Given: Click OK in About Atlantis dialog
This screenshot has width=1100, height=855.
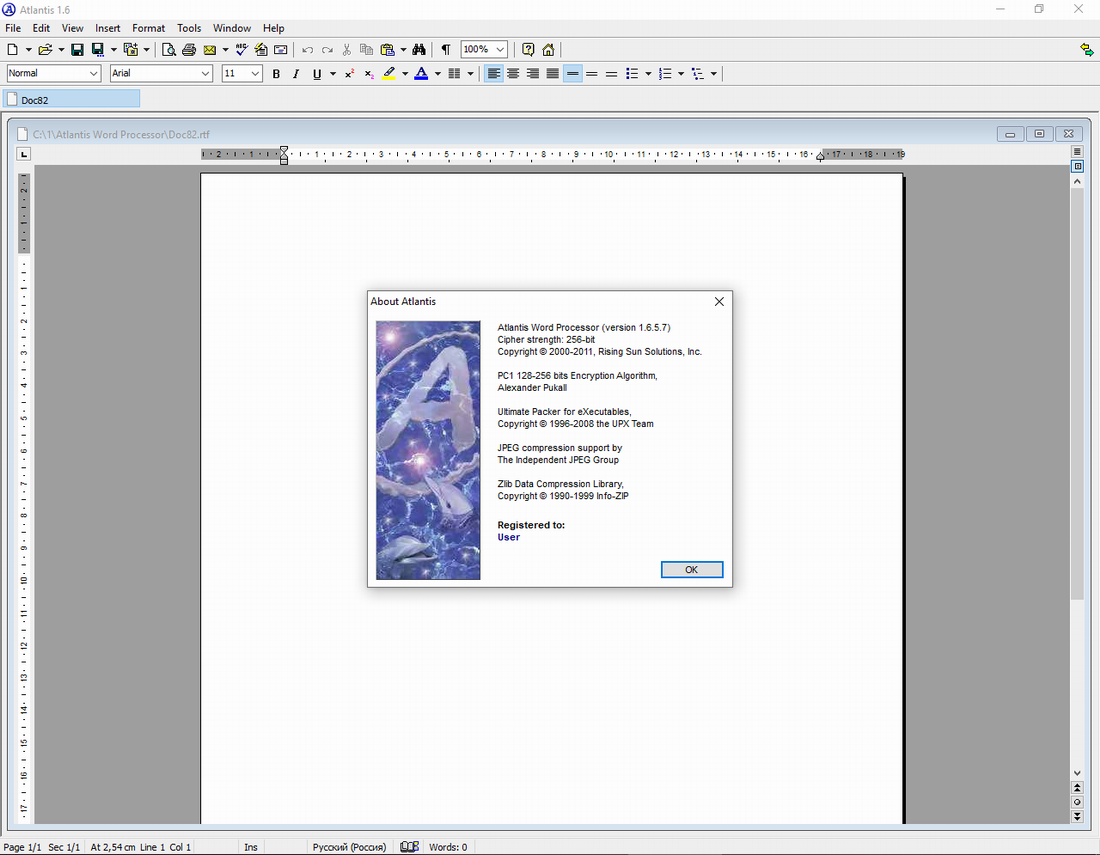Looking at the screenshot, I should [692, 570].
